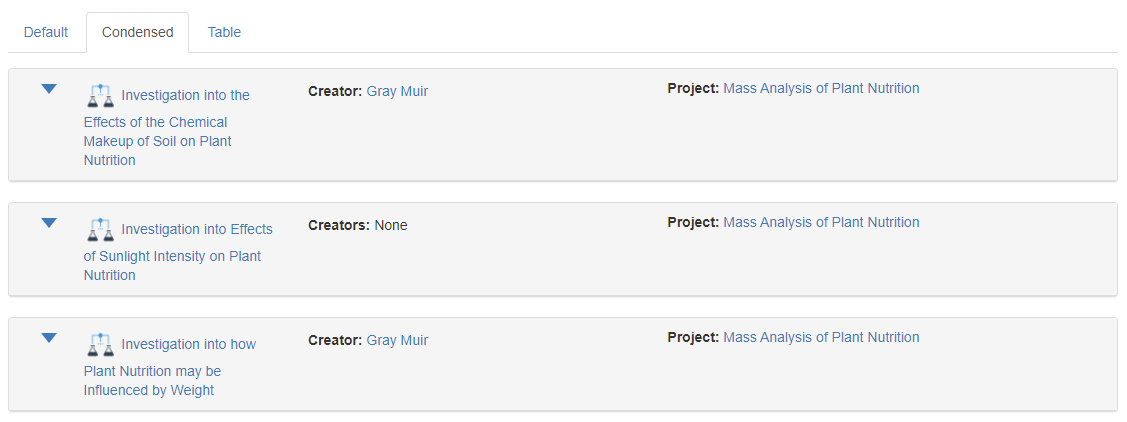Viewport: 1127px width, 422px height.
Task: Click the Creators: None text in the Sunlight row
Action: point(358,225)
